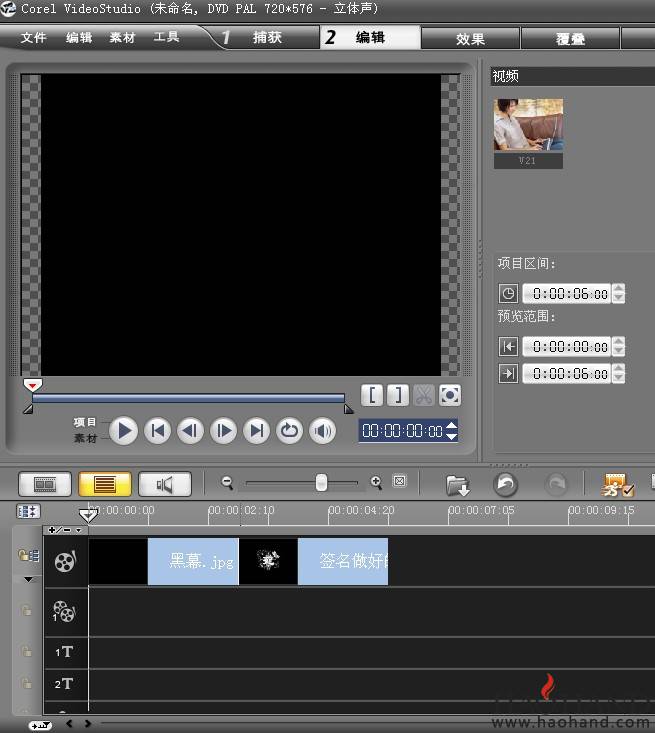
Task: Click the right trim handle of preview bar
Action: (349, 410)
